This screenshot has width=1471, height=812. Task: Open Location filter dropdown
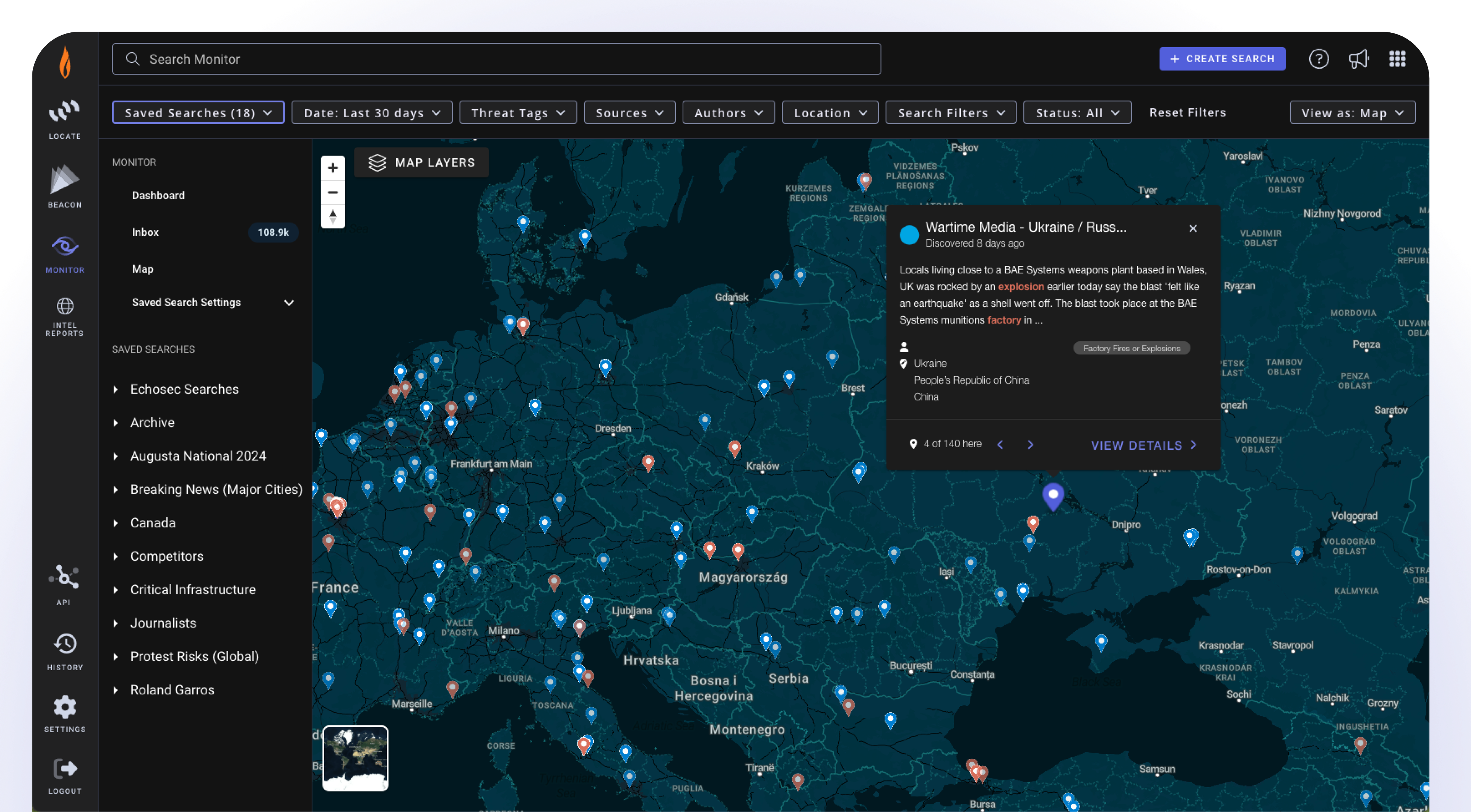pos(830,113)
